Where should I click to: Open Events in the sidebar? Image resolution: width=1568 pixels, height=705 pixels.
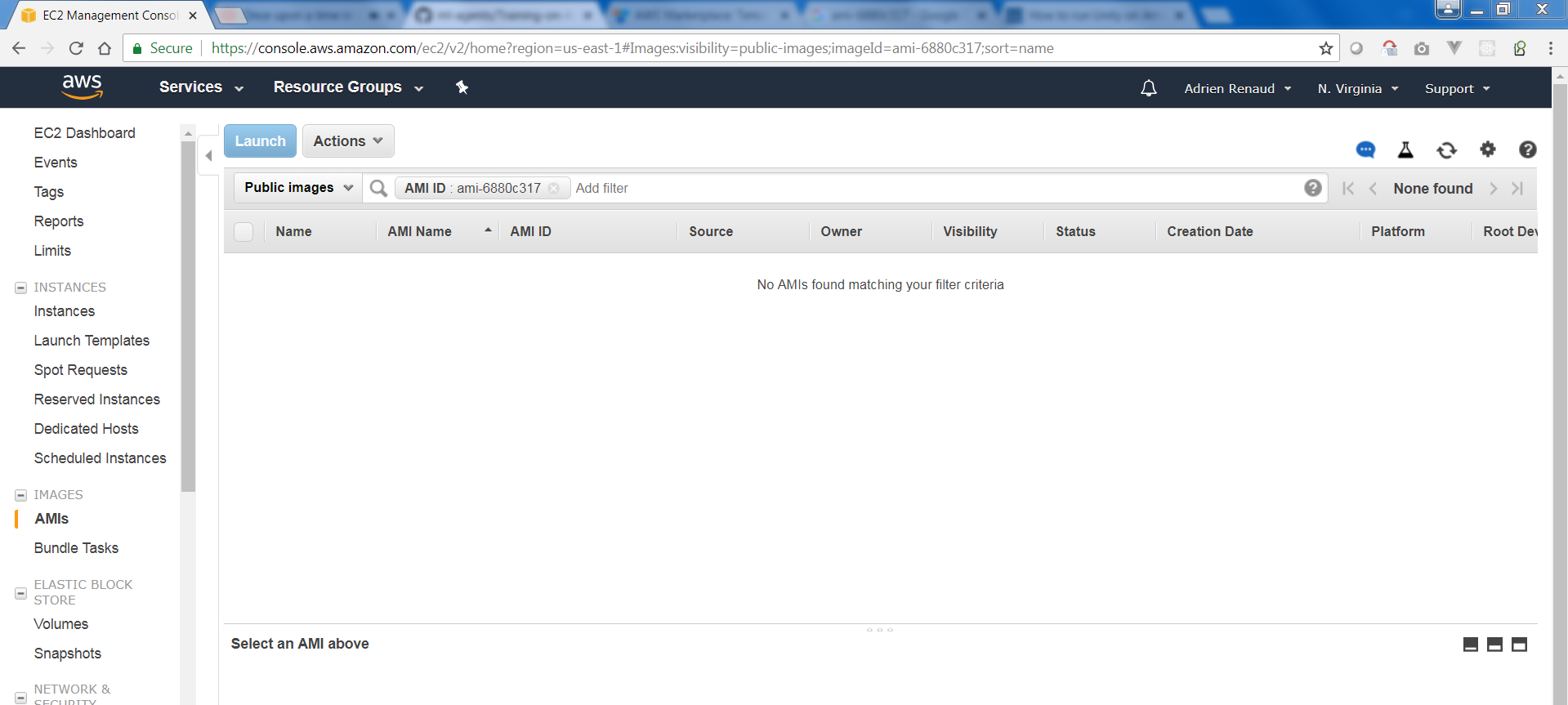click(x=56, y=163)
